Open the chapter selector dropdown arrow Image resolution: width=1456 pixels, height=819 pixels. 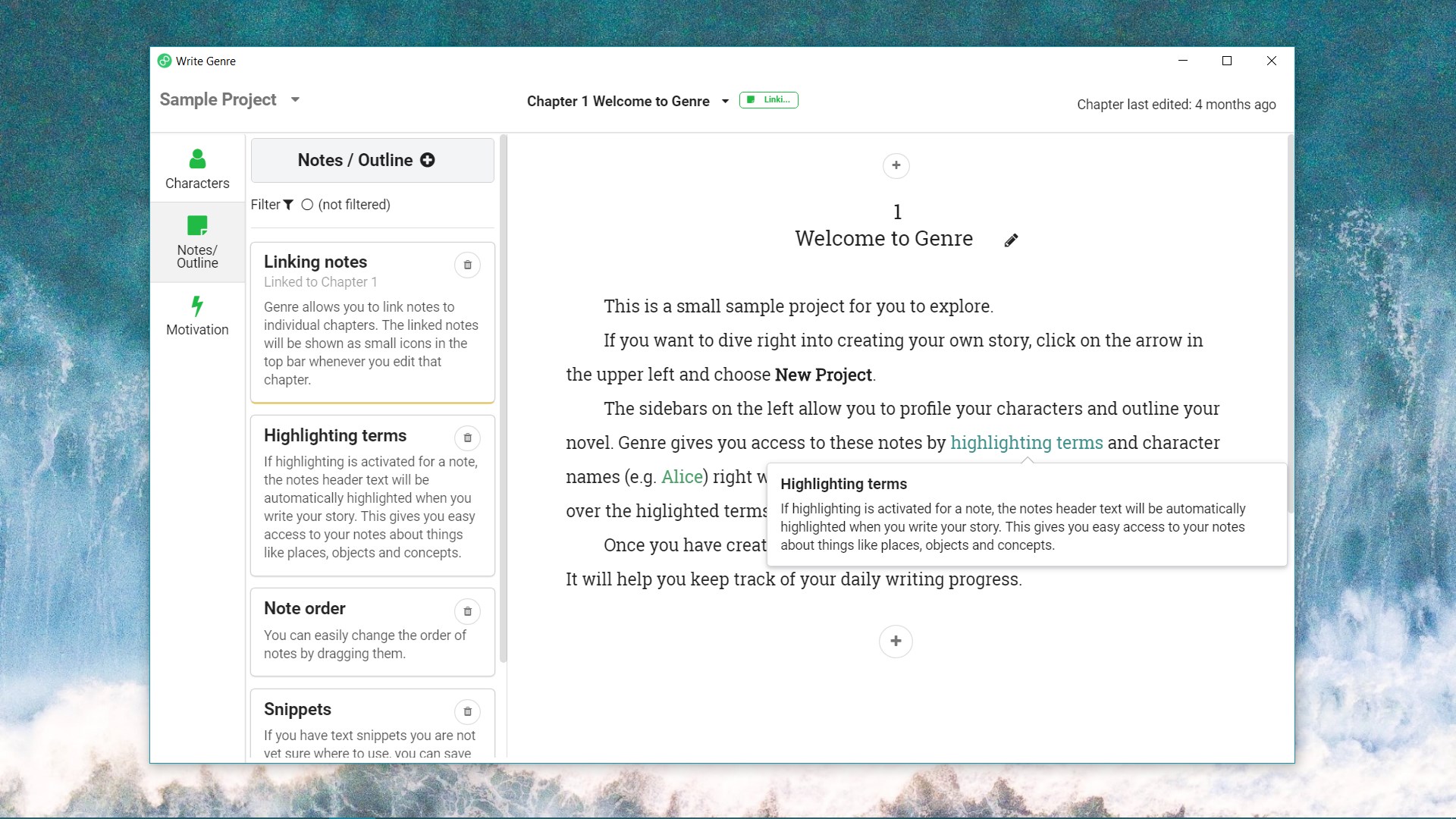pos(725,101)
